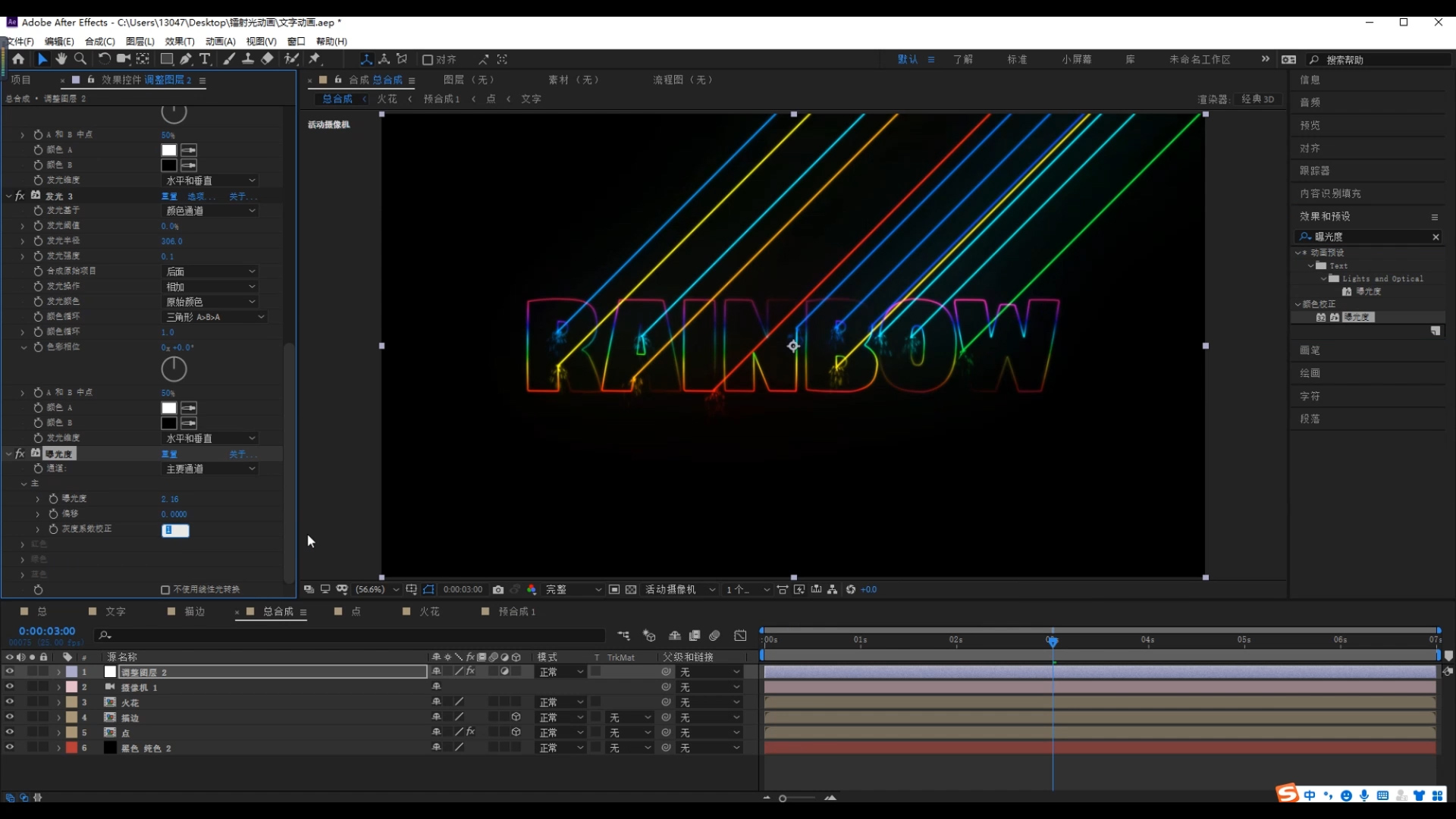Open the 合成(C) menu
Screen dimensions: 1456x819
point(99,42)
